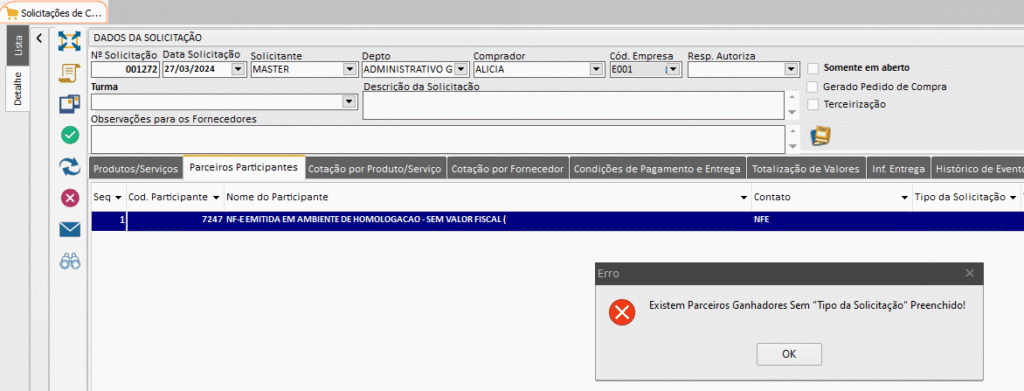The image size is (1024, 391).
Task: Expand the Turma dropdown
Action: click(x=349, y=102)
